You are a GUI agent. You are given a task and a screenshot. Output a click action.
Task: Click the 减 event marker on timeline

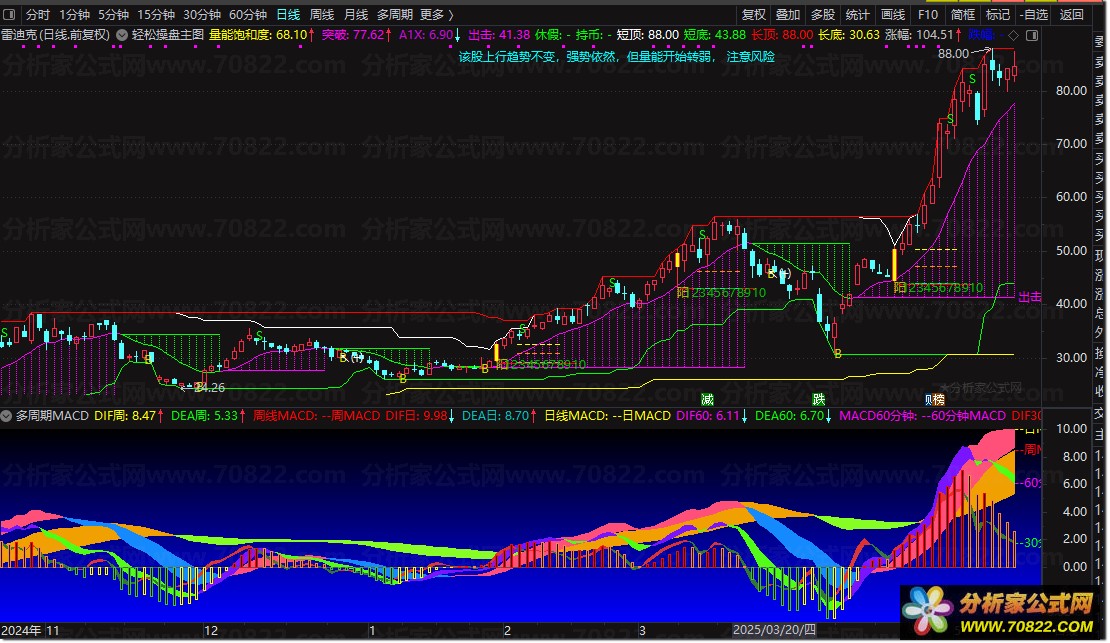coord(706,399)
